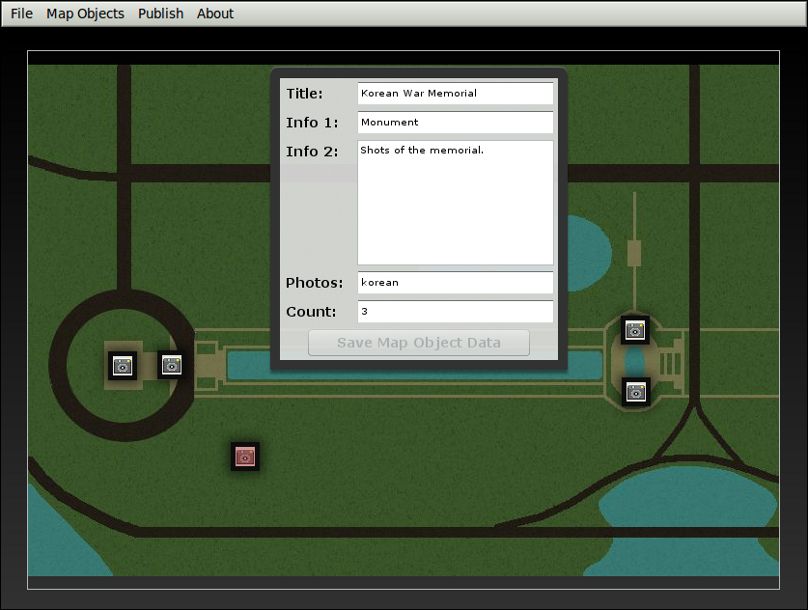Viewport: 808px width, 610px height.
Task: Click the Photos: label
Action: coord(314,283)
